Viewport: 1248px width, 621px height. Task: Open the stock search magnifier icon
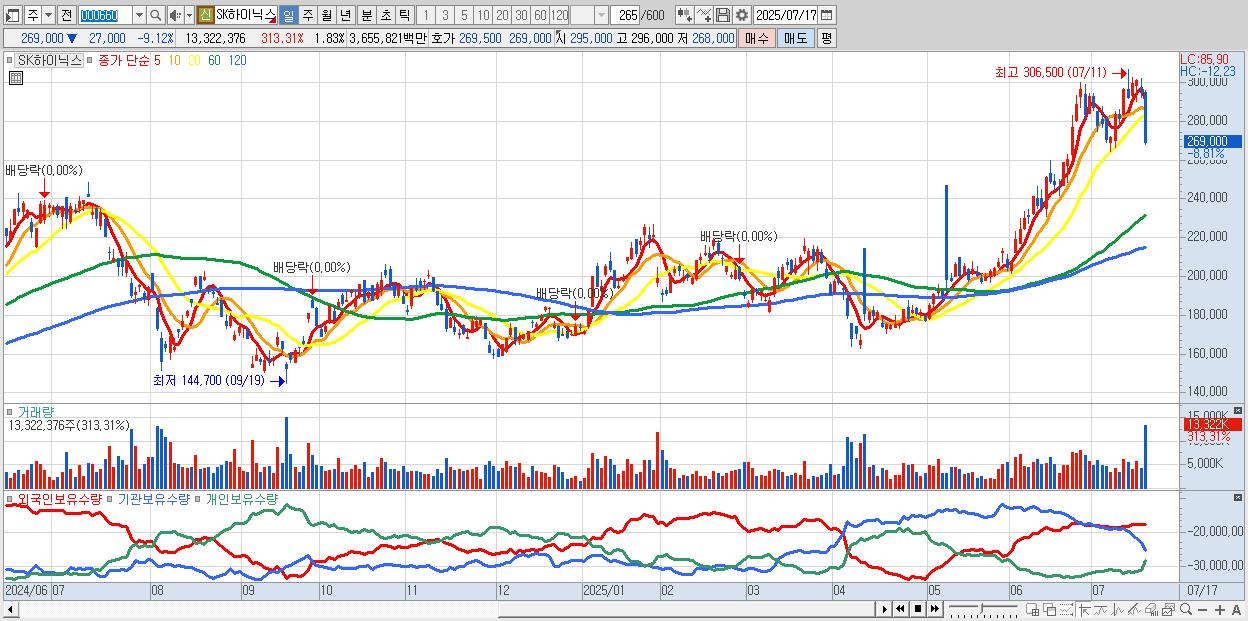point(155,15)
